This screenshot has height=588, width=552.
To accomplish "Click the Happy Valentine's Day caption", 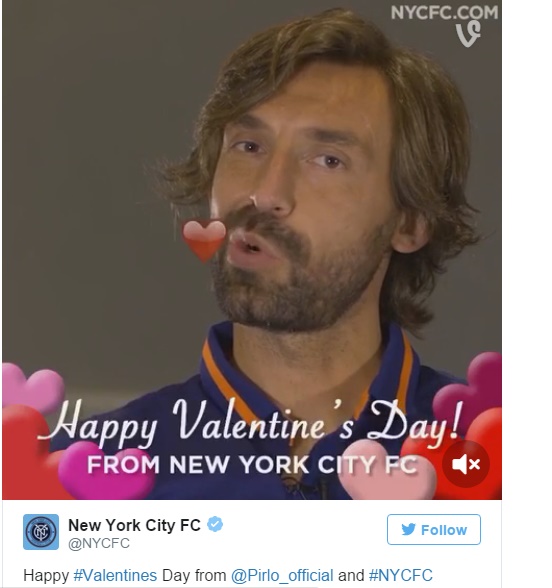I will tap(250, 424).
